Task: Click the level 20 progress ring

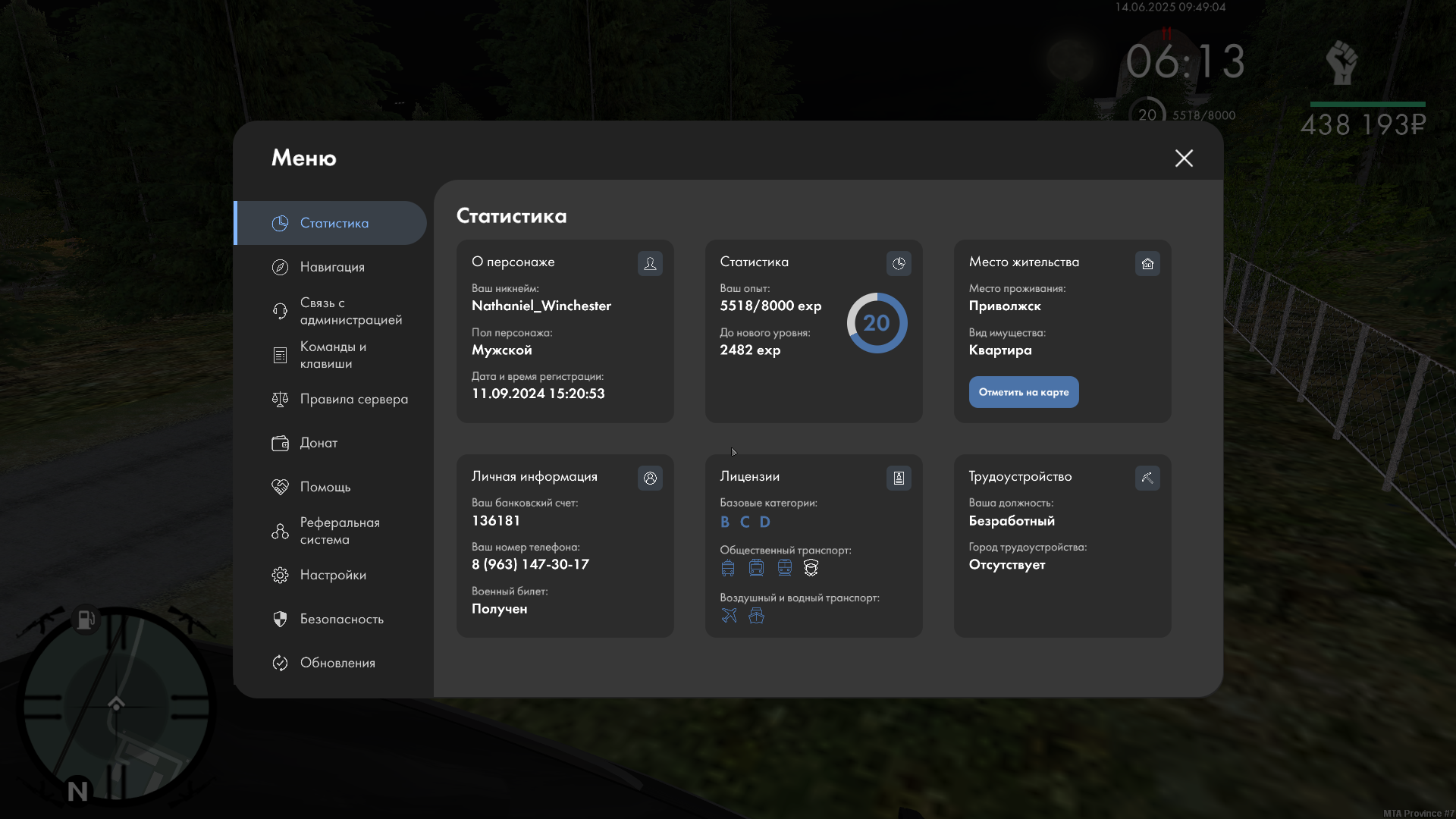Action: pyautogui.click(x=877, y=323)
